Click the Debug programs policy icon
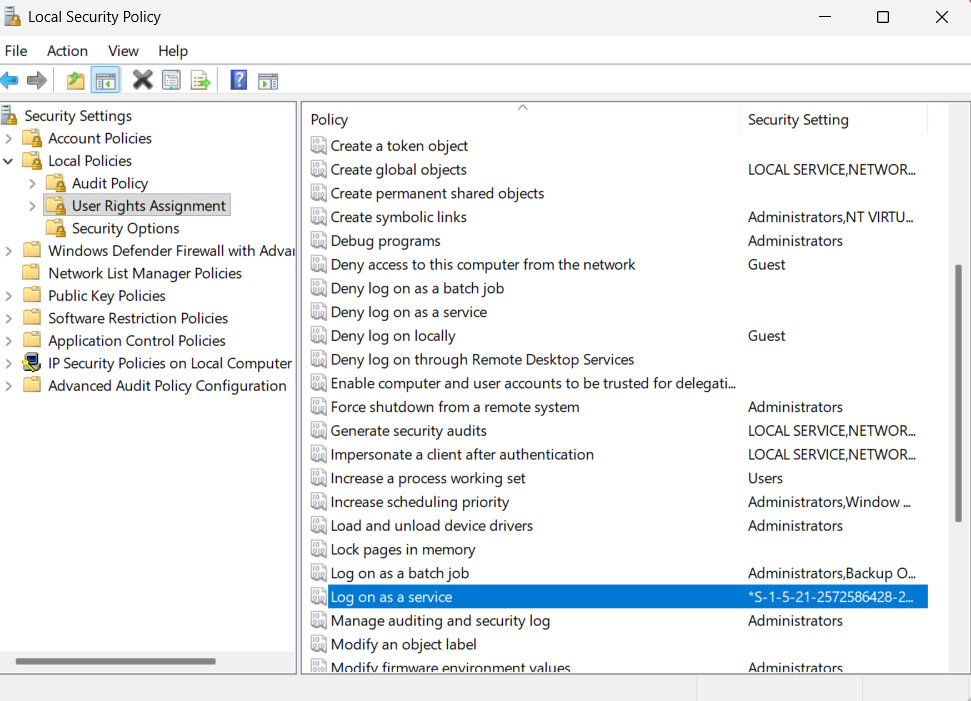Image resolution: width=971 pixels, height=701 pixels. coord(318,241)
